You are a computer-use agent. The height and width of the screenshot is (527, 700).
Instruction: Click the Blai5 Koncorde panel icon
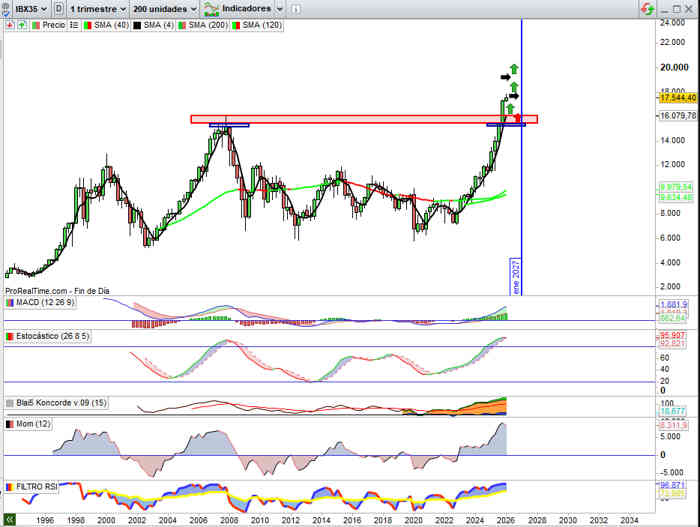pyautogui.click(x=10, y=403)
